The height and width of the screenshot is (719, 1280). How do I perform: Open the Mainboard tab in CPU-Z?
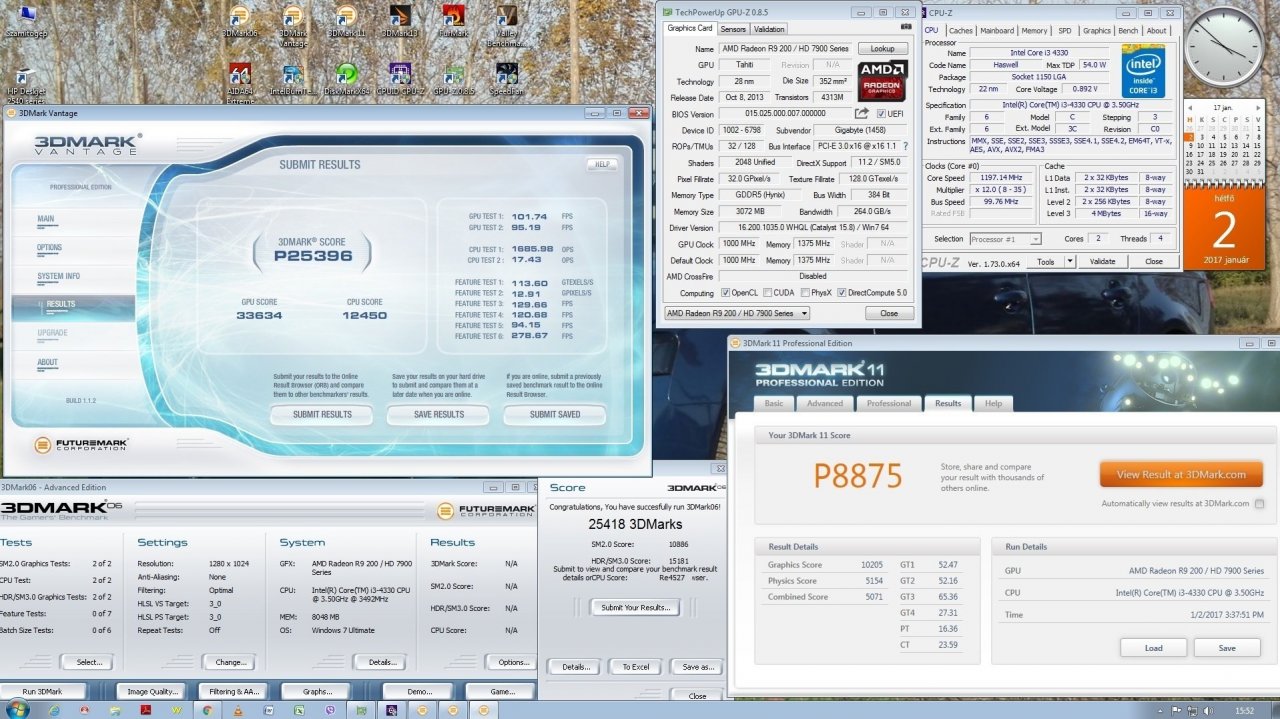tap(997, 31)
